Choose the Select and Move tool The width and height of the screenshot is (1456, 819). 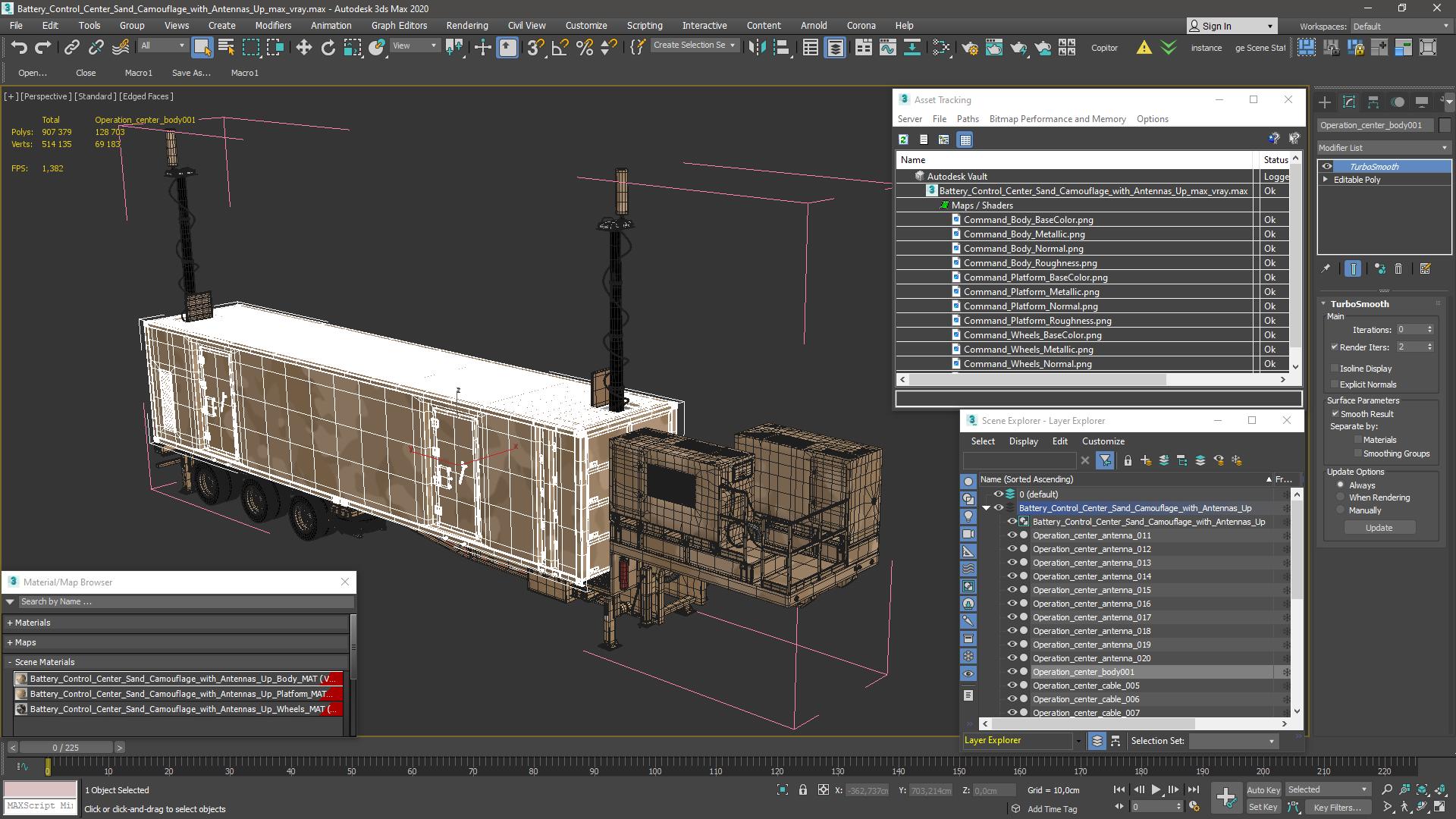pyautogui.click(x=303, y=48)
